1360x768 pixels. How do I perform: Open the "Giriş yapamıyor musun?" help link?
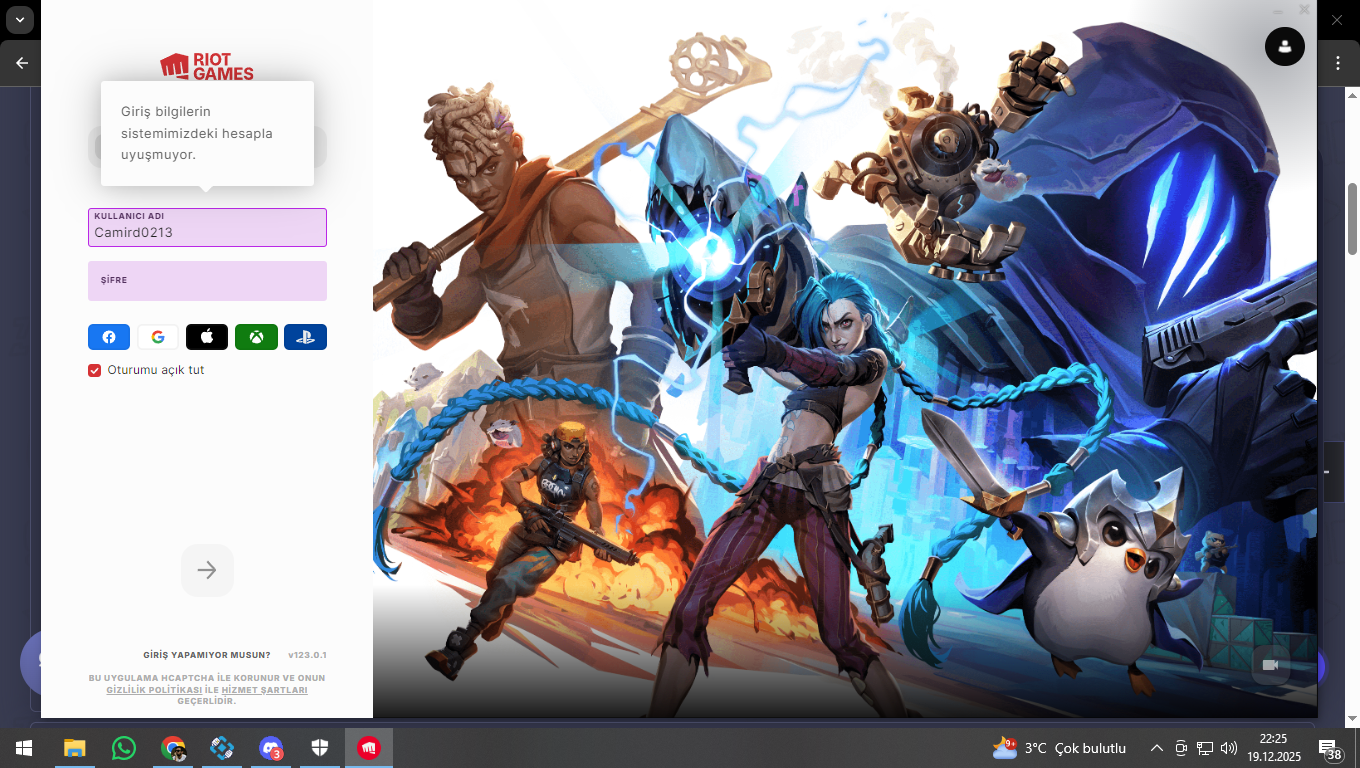[x=207, y=655]
